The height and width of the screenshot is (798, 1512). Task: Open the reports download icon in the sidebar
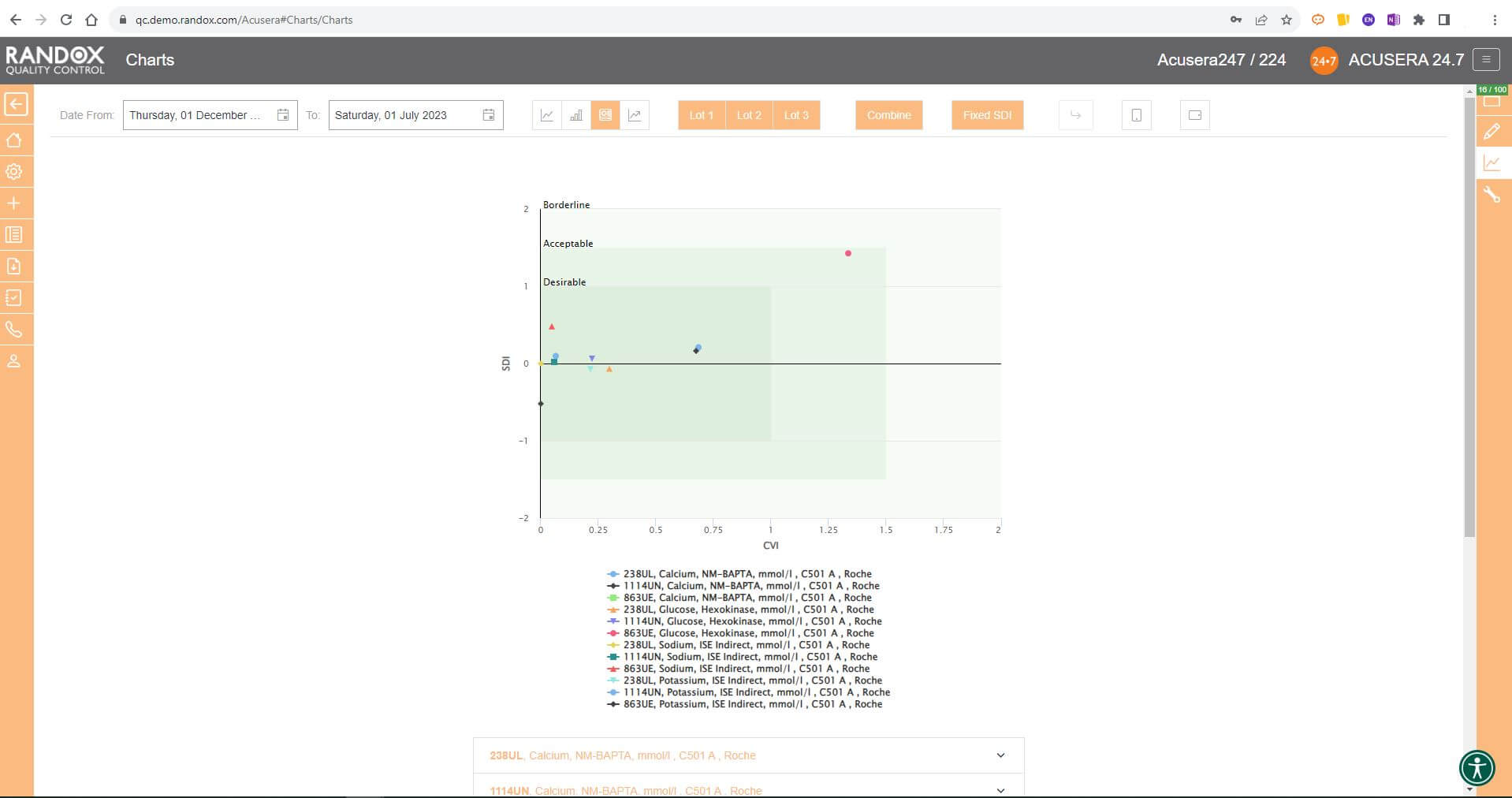click(x=15, y=266)
